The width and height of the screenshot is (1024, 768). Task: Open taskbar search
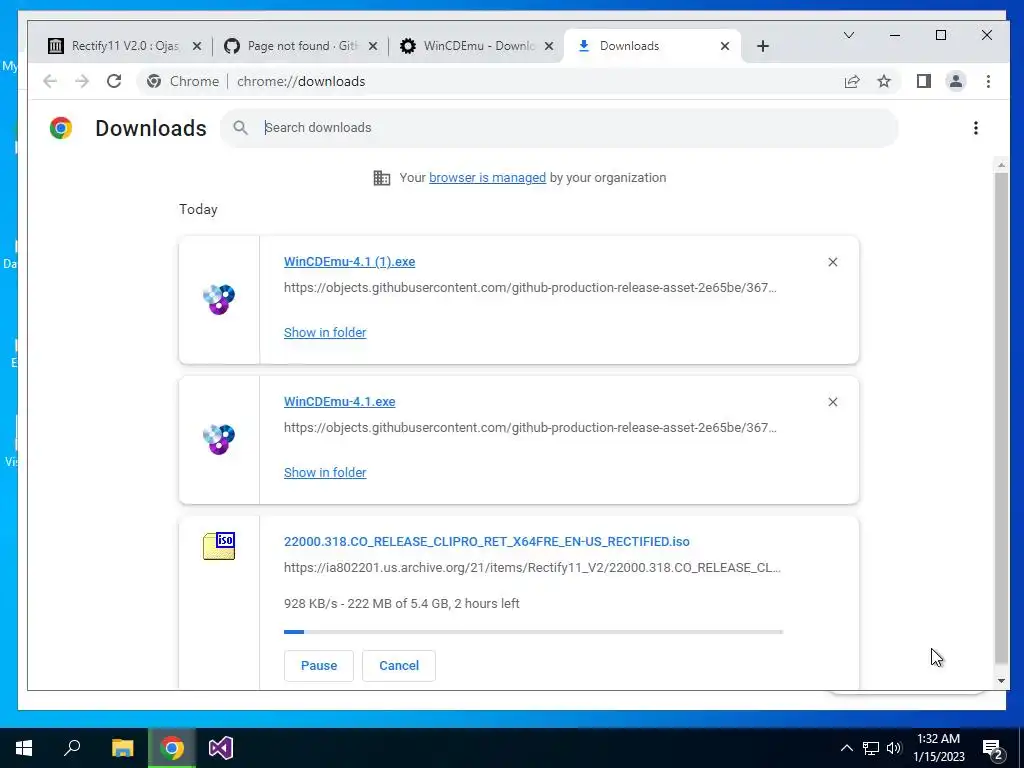pyautogui.click(x=72, y=748)
